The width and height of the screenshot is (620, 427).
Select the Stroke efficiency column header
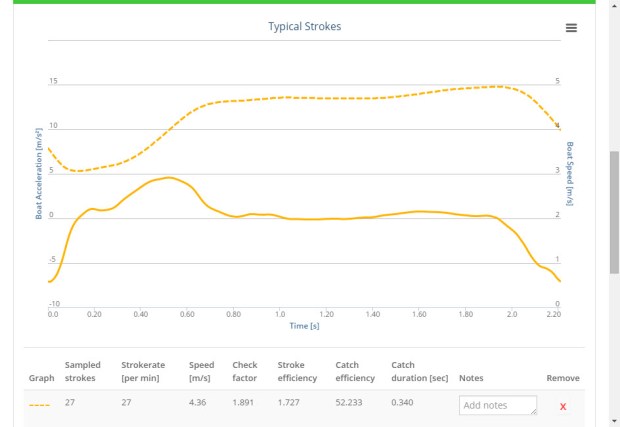(x=298, y=372)
